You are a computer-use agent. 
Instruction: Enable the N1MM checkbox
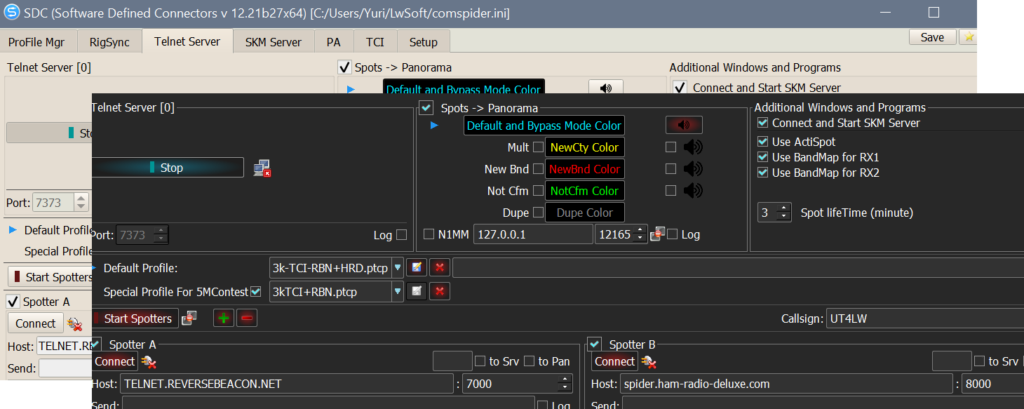tap(428, 234)
